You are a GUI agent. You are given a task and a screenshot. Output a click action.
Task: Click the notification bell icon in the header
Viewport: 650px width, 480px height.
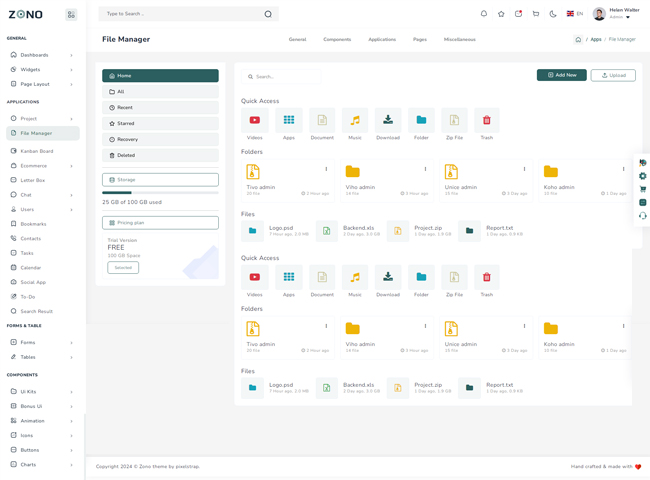pyautogui.click(x=484, y=14)
